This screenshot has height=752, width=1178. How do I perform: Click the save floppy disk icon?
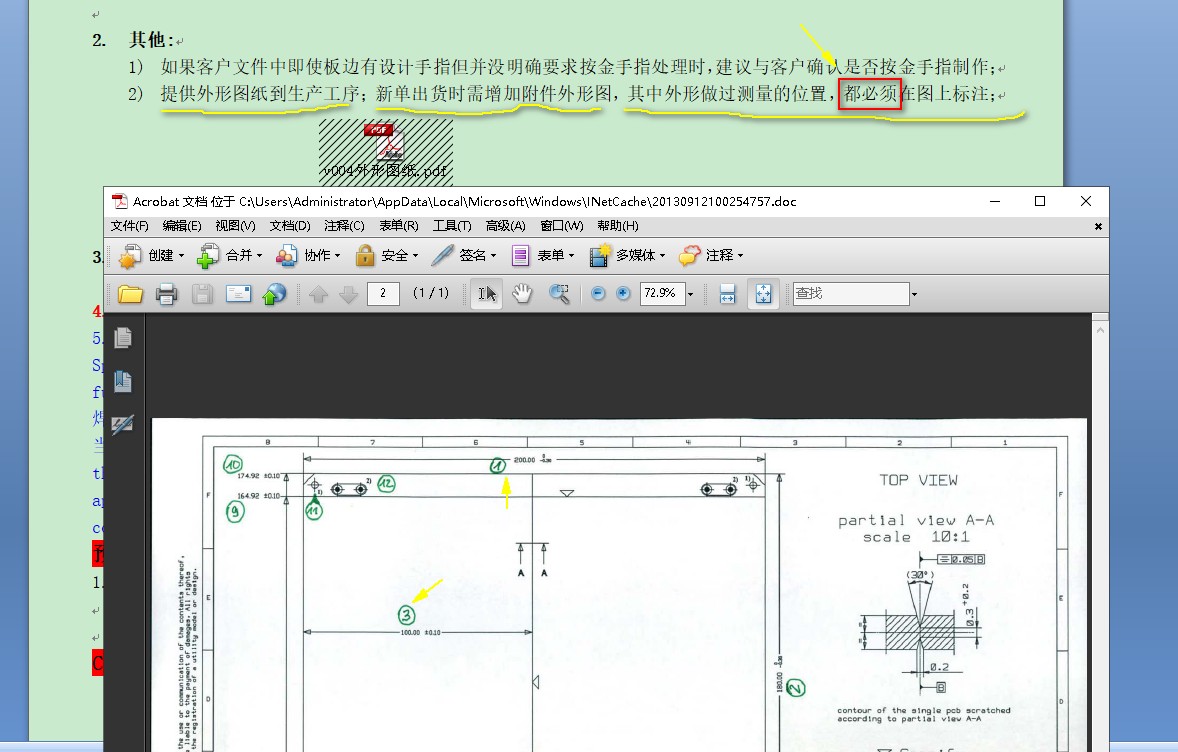click(202, 294)
